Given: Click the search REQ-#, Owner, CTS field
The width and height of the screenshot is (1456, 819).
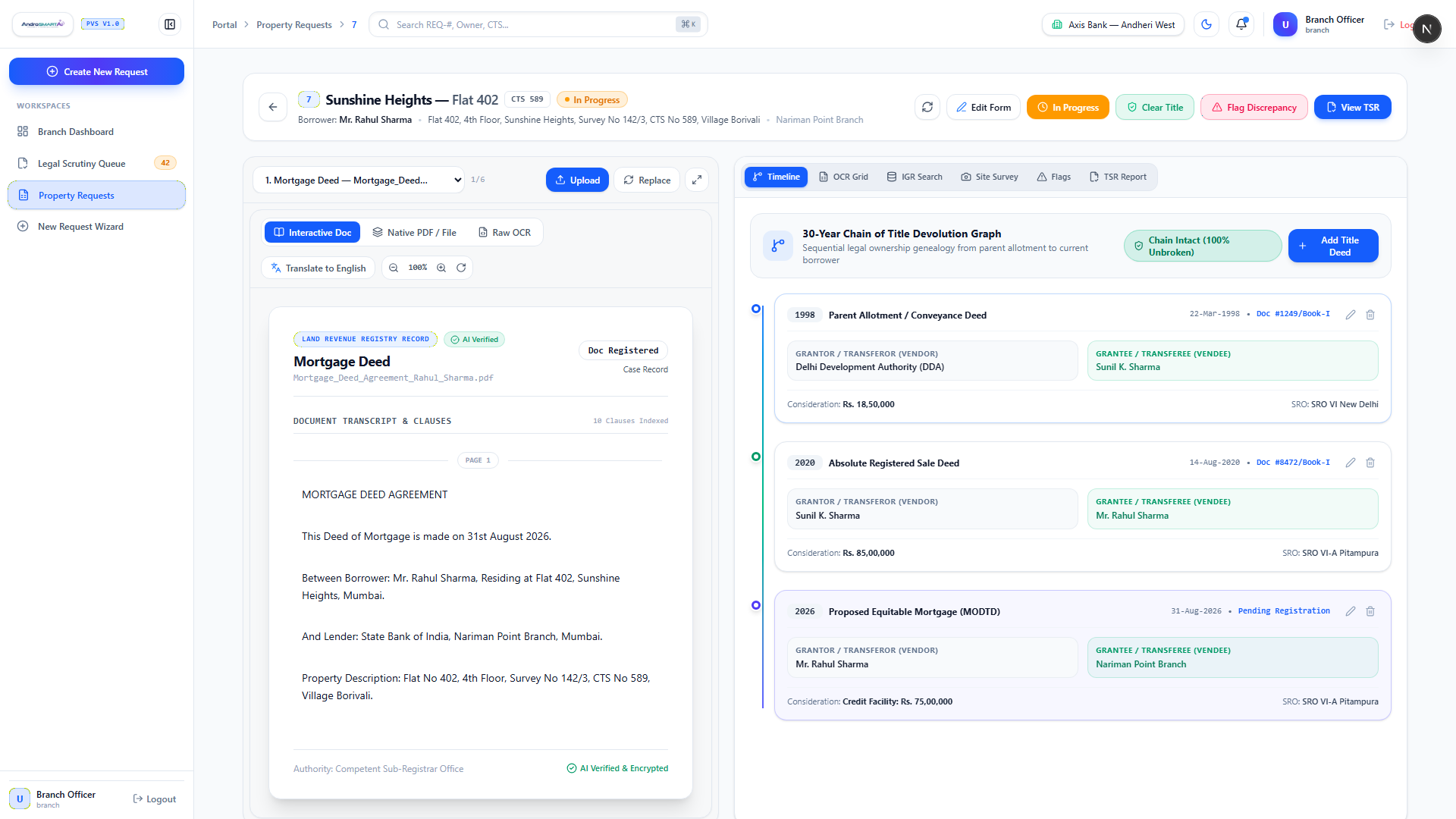Looking at the screenshot, I should coord(538,24).
